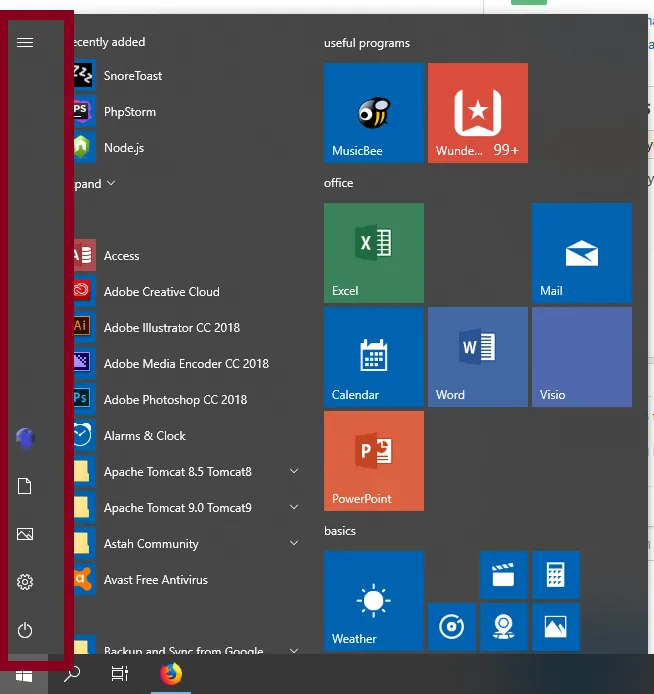Open the Word tile
Viewport: 654px width, 694px height.
coord(478,357)
